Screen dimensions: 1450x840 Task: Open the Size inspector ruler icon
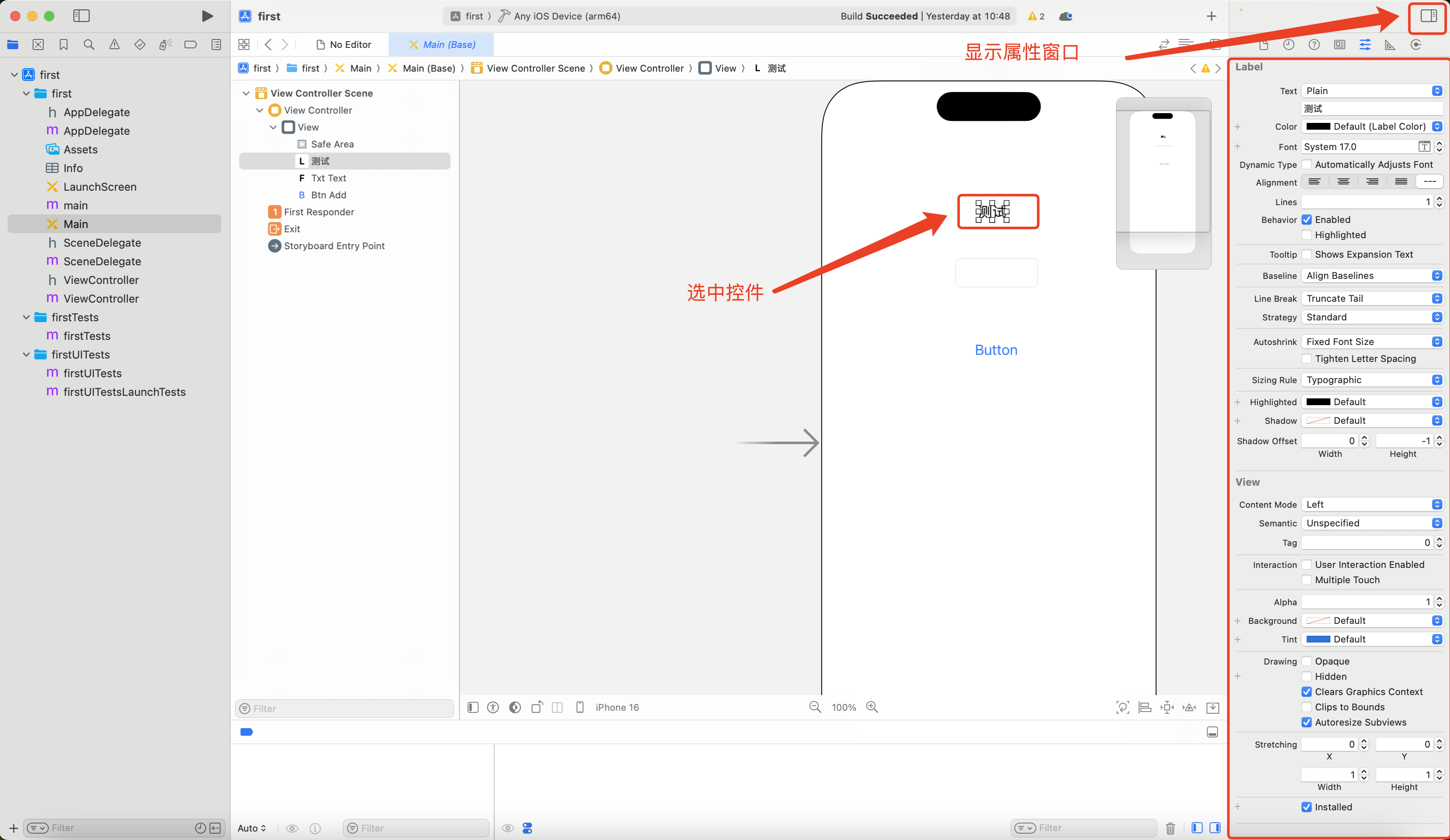1390,45
